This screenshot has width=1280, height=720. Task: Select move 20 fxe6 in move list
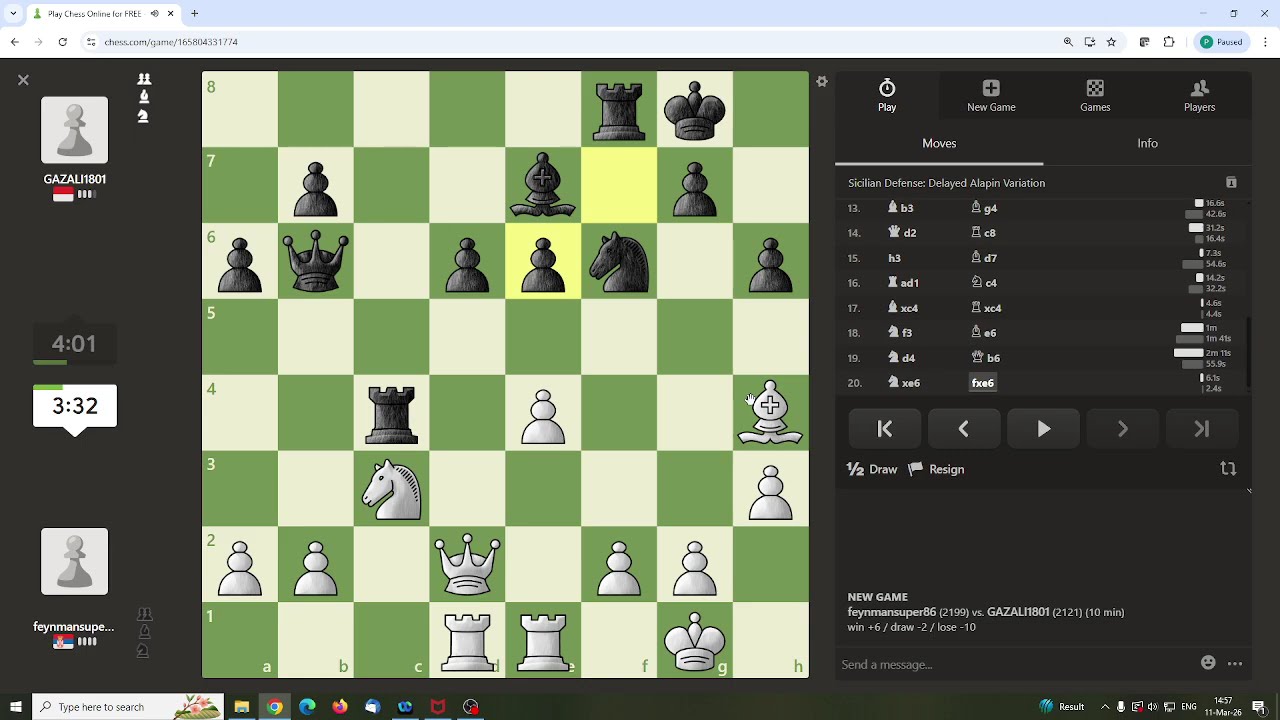coord(983,383)
